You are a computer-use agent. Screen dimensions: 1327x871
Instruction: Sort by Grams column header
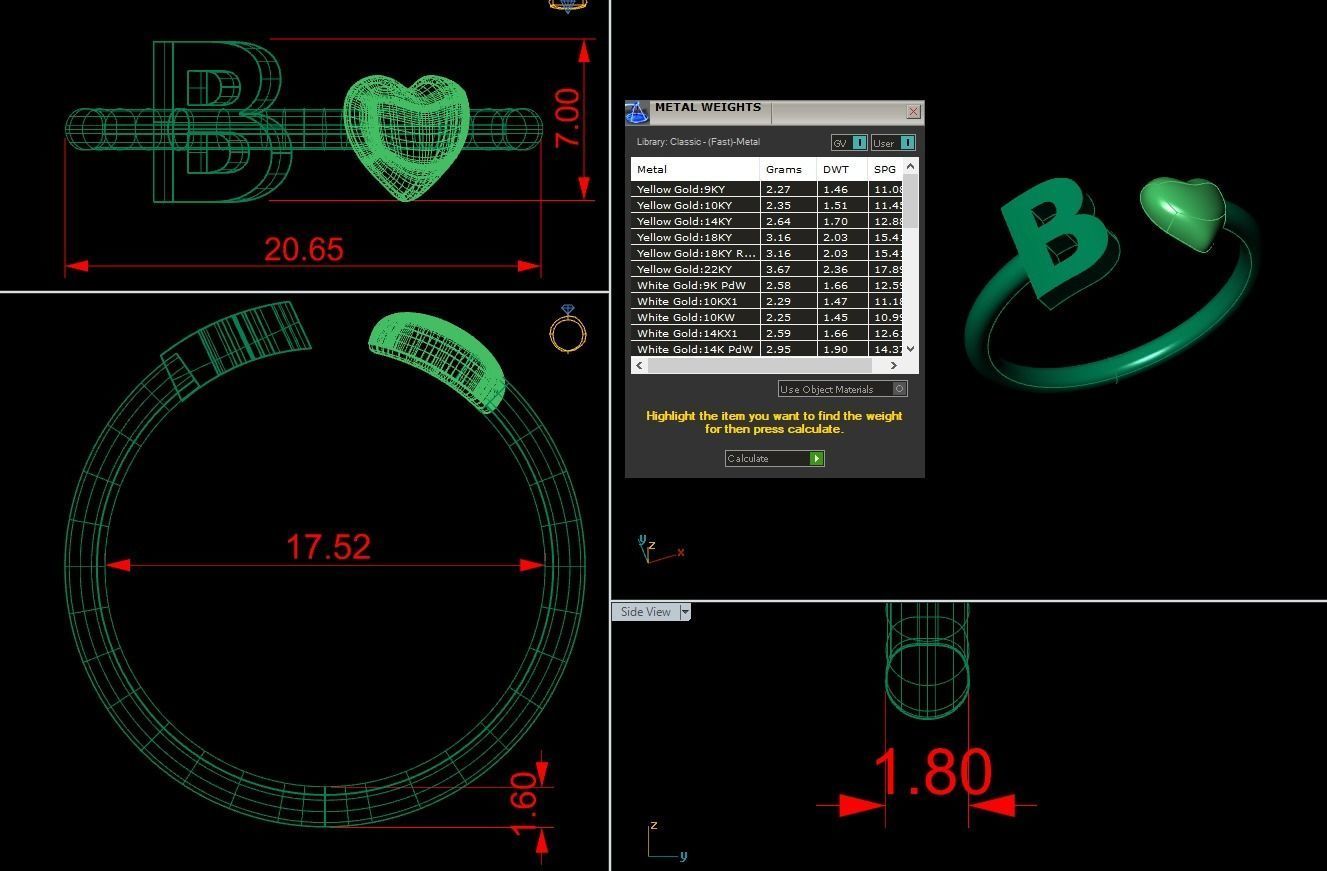coord(788,169)
